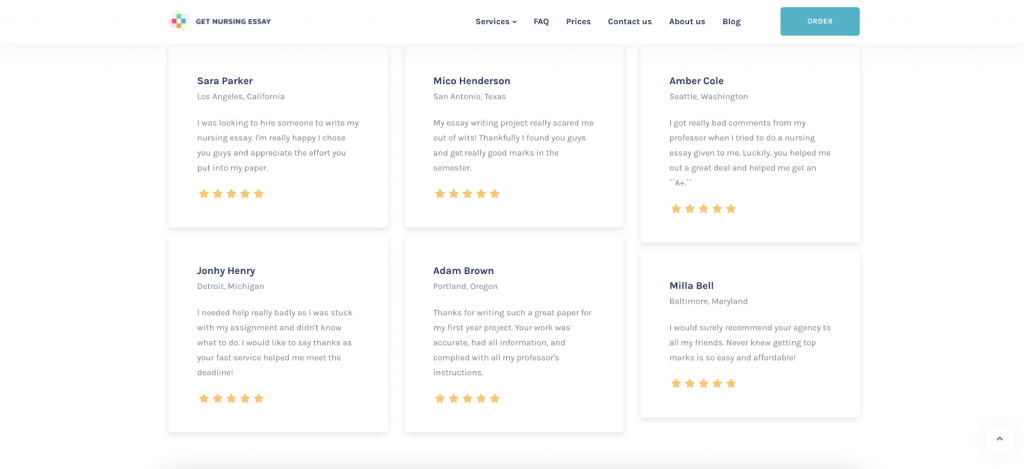Click the first star under Jonhy Henry's review
1024x469 pixels.
pos(204,398)
